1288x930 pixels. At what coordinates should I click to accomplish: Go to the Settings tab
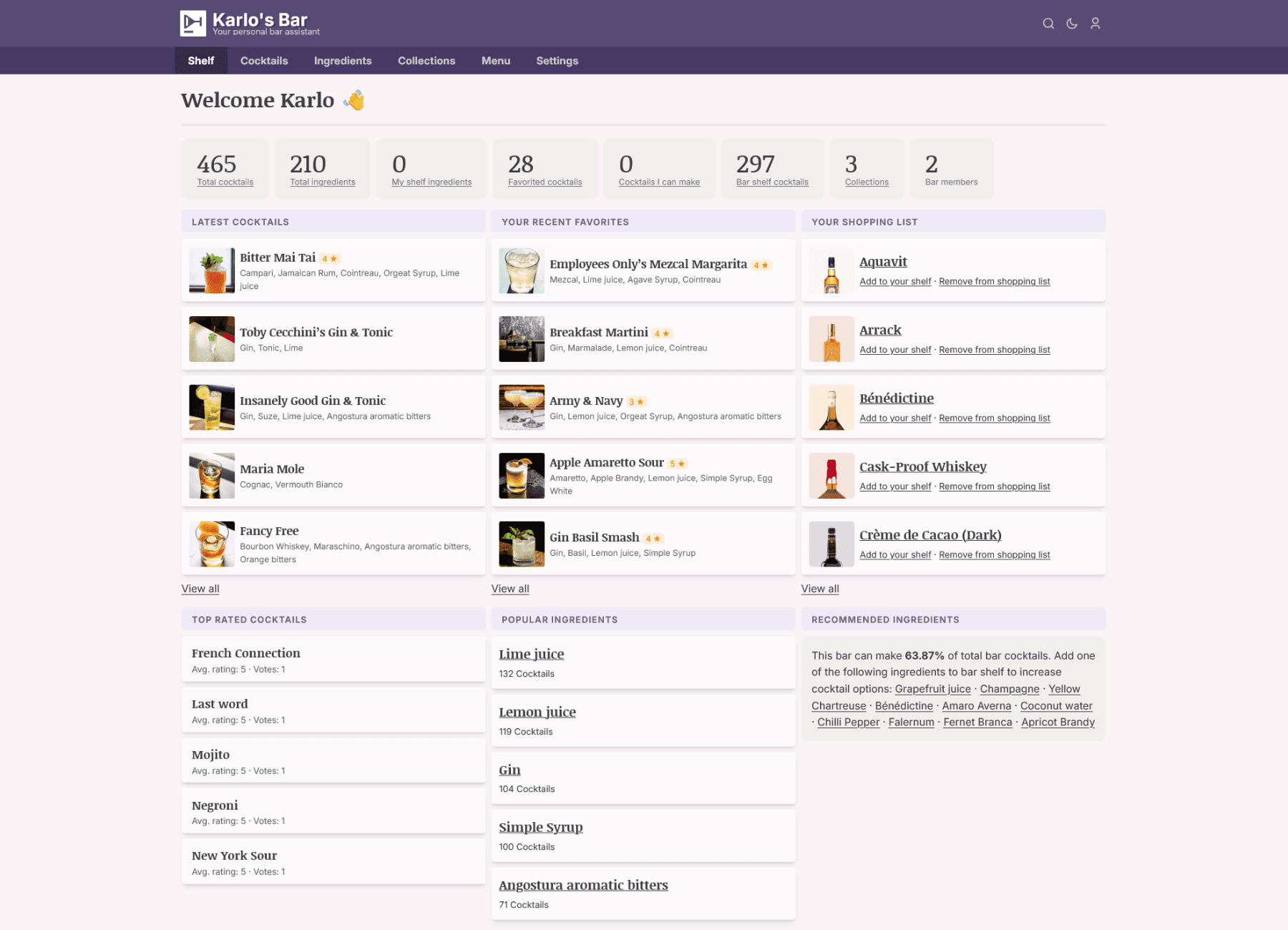click(557, 61)
